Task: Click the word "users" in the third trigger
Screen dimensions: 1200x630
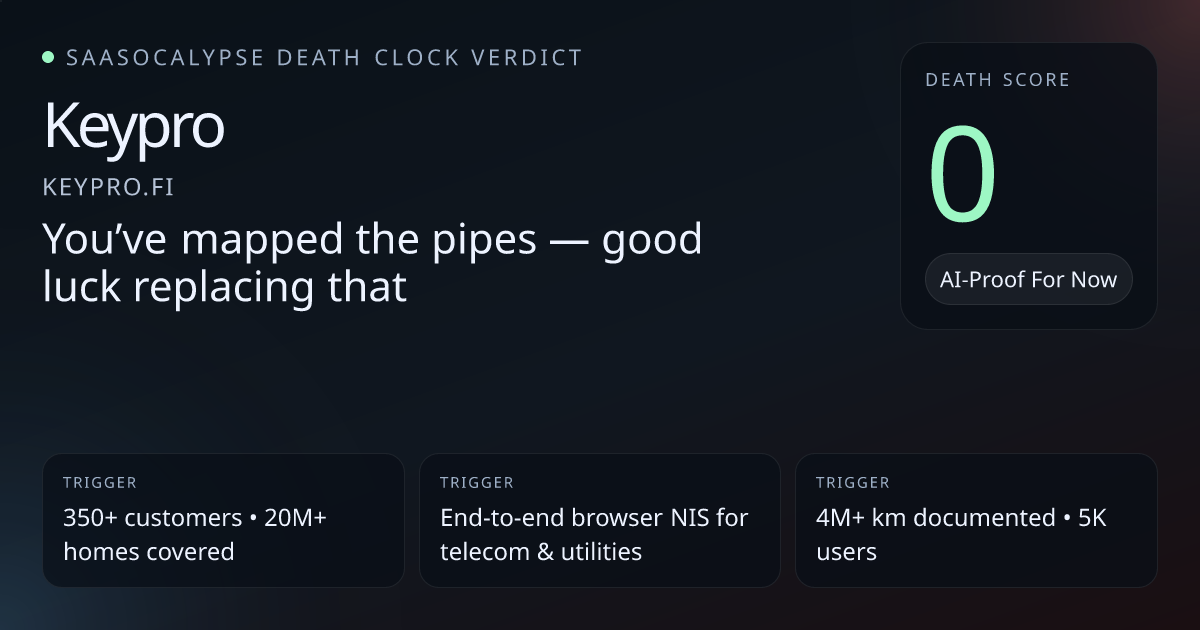Action: (x=846, y=551)
